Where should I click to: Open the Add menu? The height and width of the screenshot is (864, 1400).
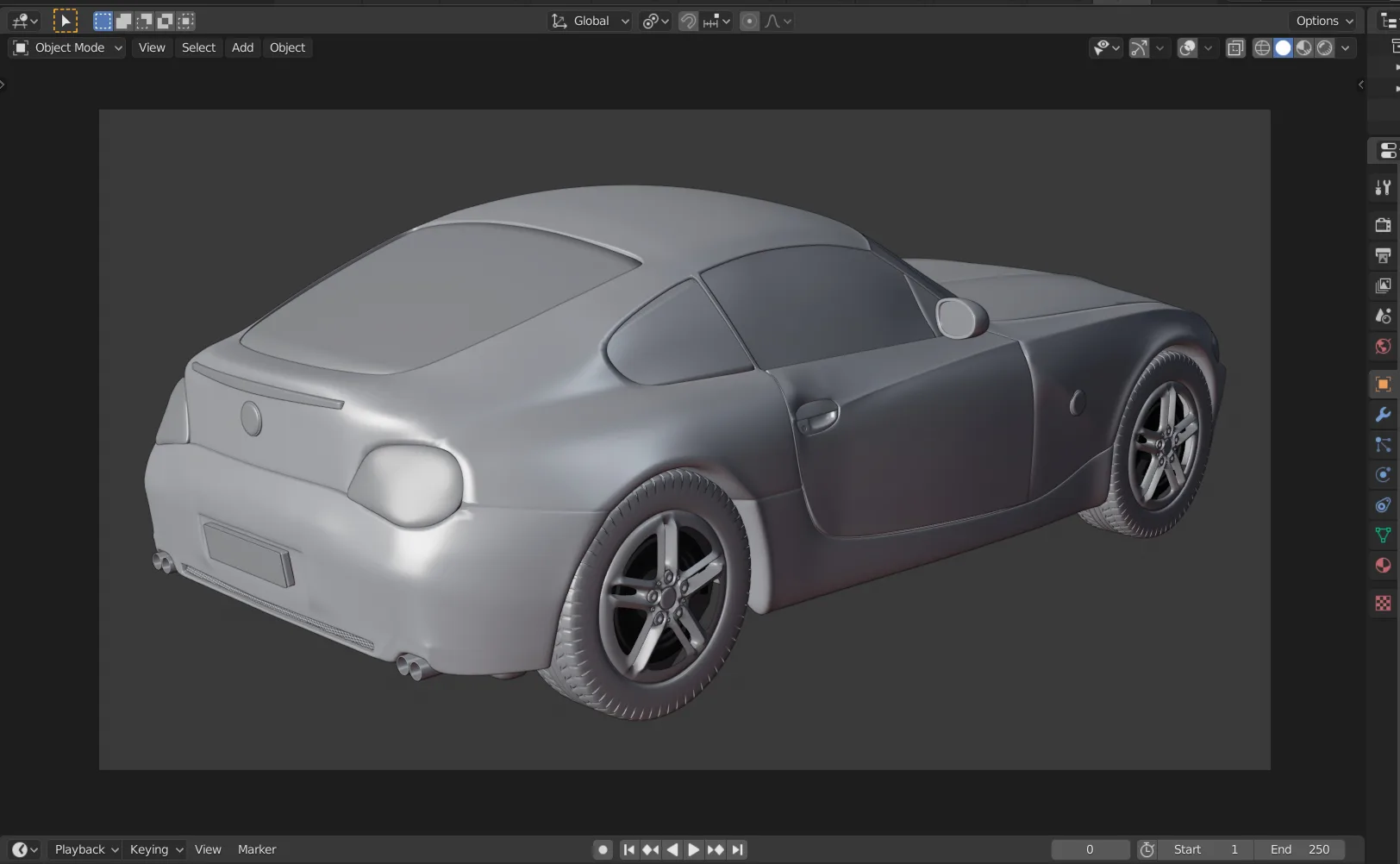[242, 47]
